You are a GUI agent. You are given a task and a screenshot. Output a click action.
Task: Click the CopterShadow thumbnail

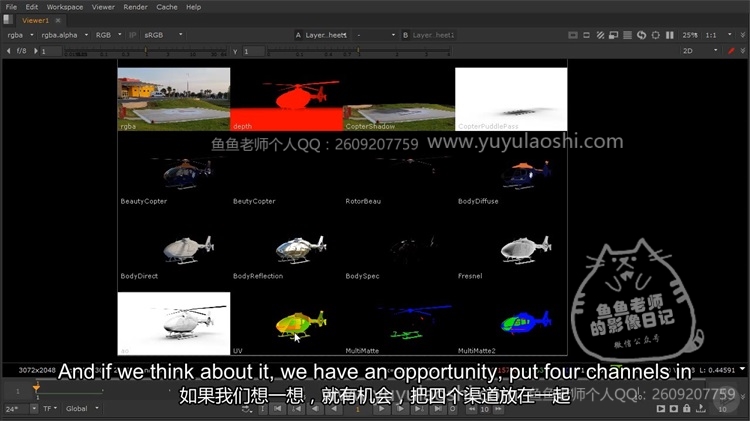coord(399,117)
